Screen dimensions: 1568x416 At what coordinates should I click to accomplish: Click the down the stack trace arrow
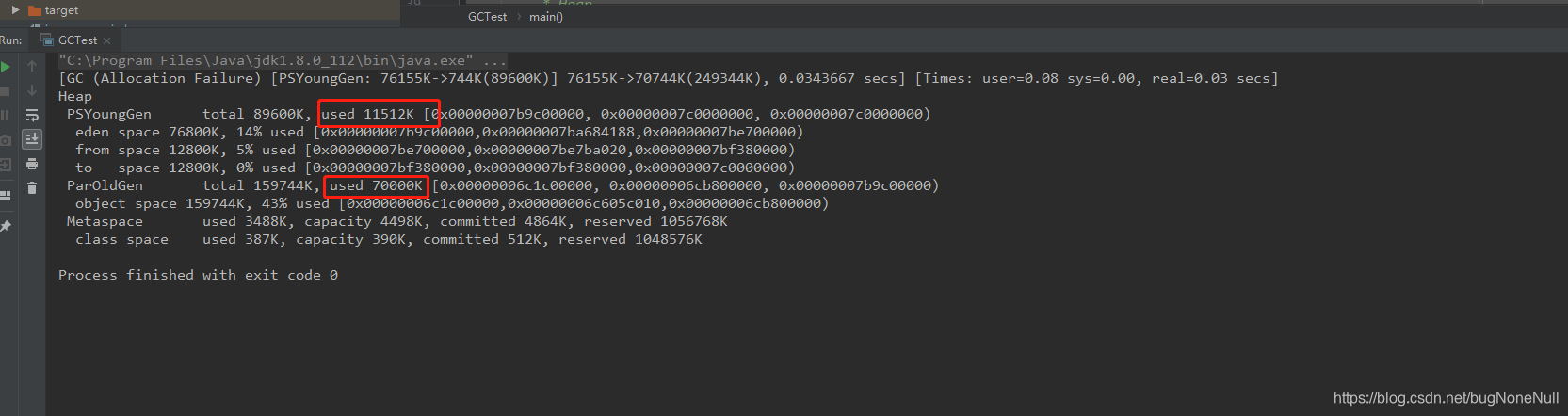coord(32,90)
